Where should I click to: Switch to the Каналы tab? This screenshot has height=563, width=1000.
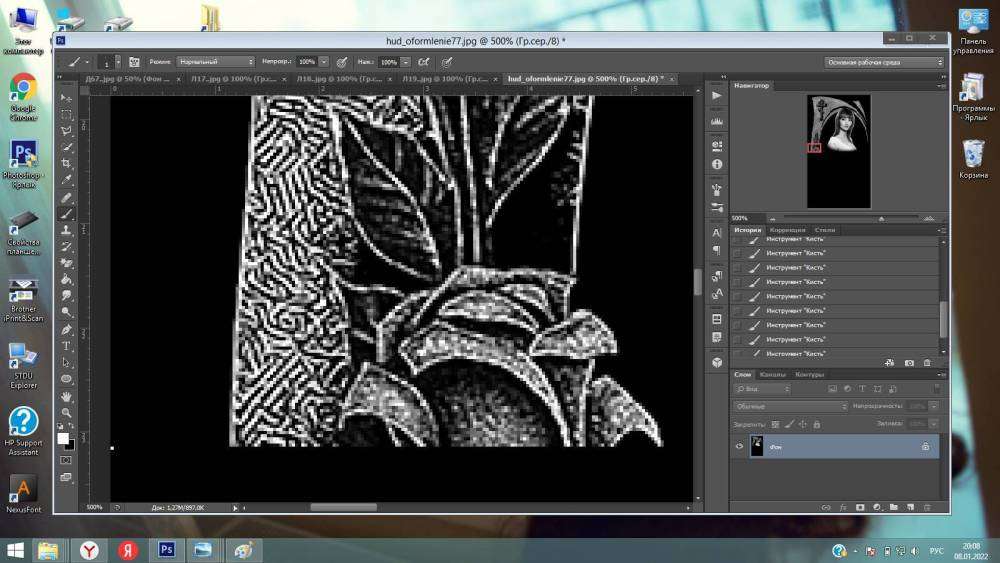pyautogui.click(x=773, y=375)
